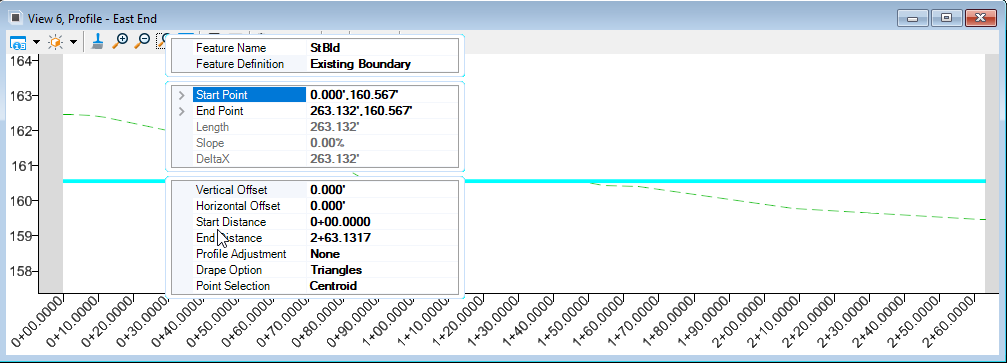Screen dimensions: 1007x363
Task: Select the Window Area zoom icon
Action: click(161, 42)
